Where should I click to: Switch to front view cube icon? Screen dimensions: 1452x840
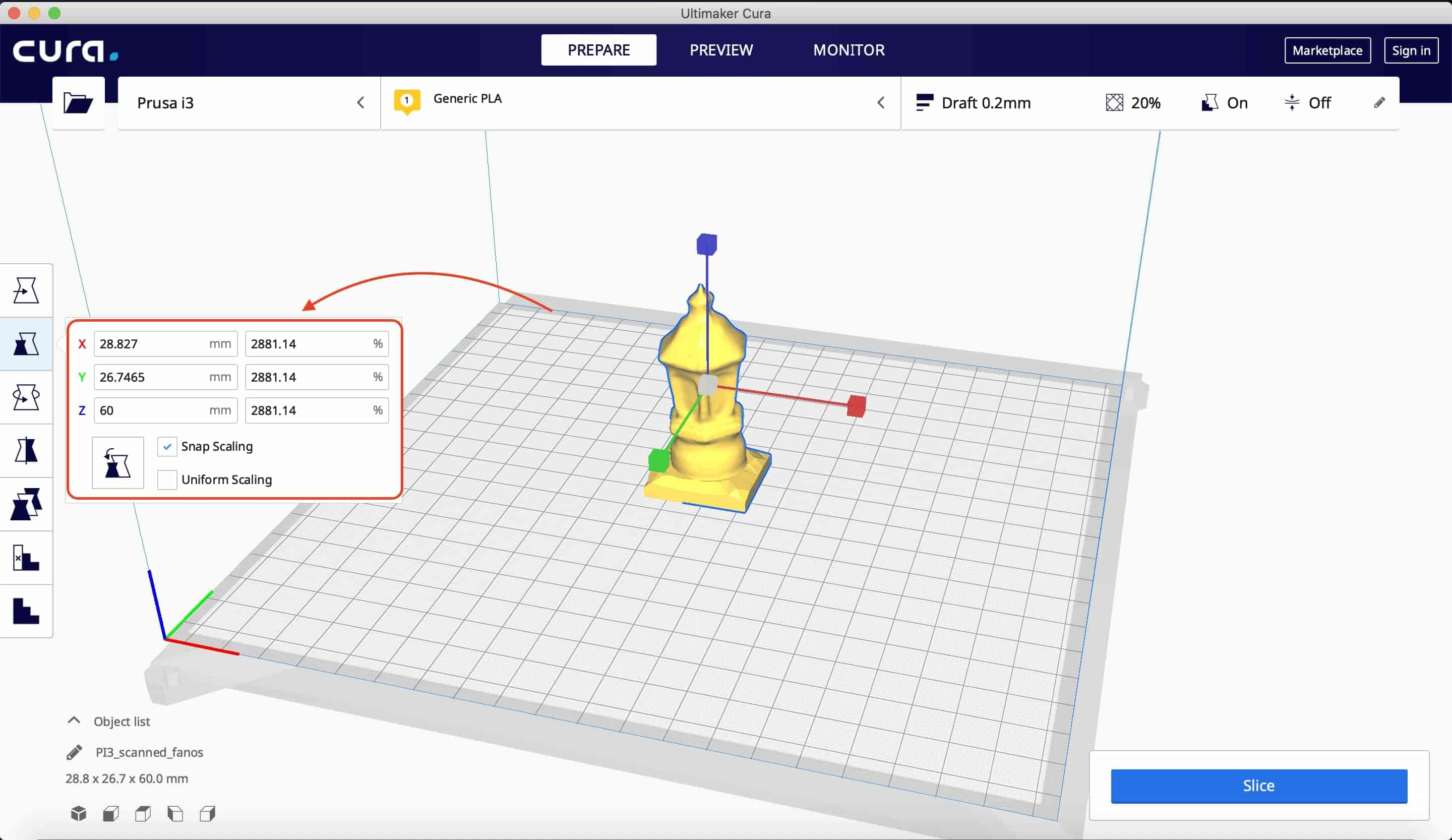[110, 813]
